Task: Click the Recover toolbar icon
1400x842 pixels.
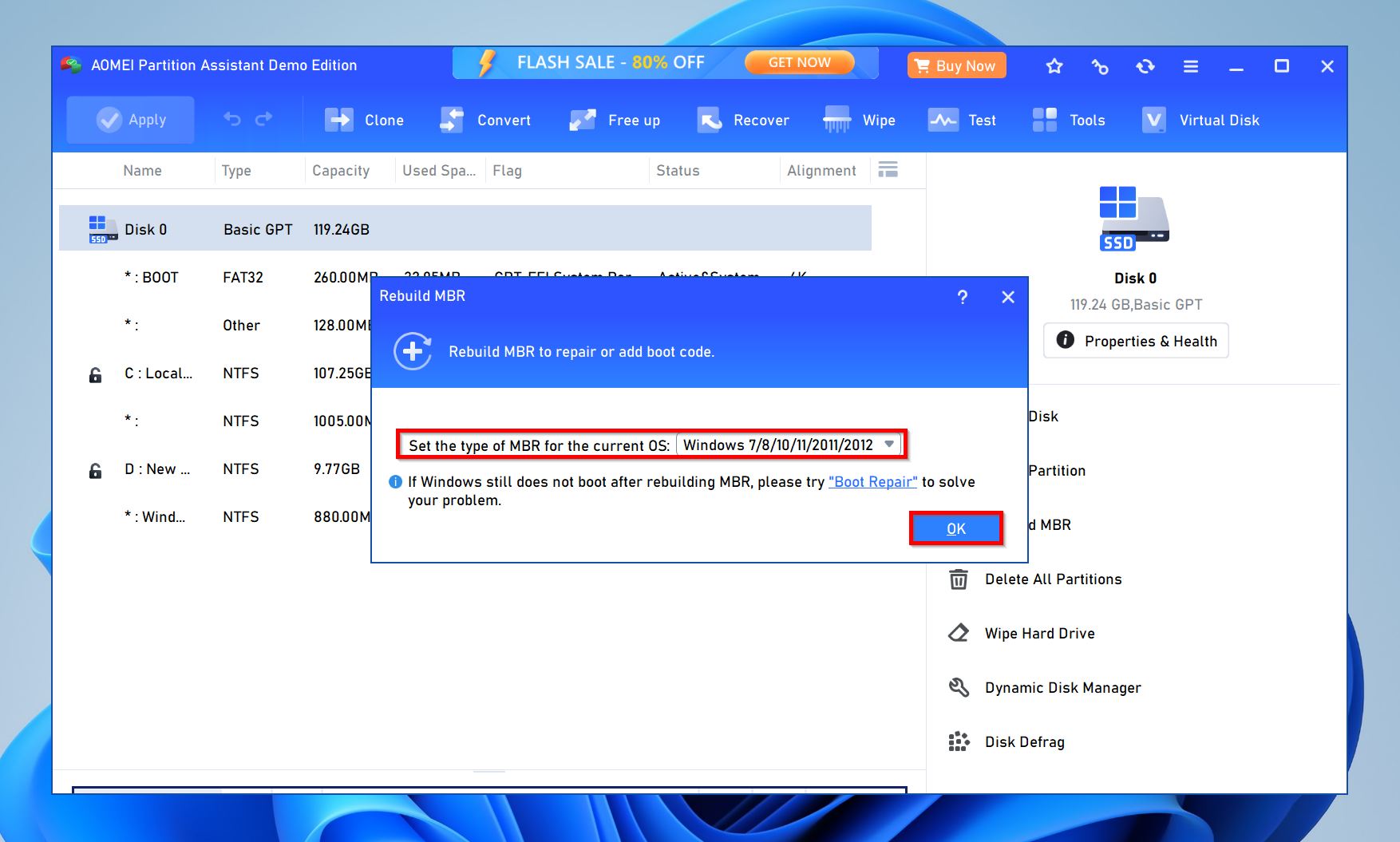Action: [742, 120]
